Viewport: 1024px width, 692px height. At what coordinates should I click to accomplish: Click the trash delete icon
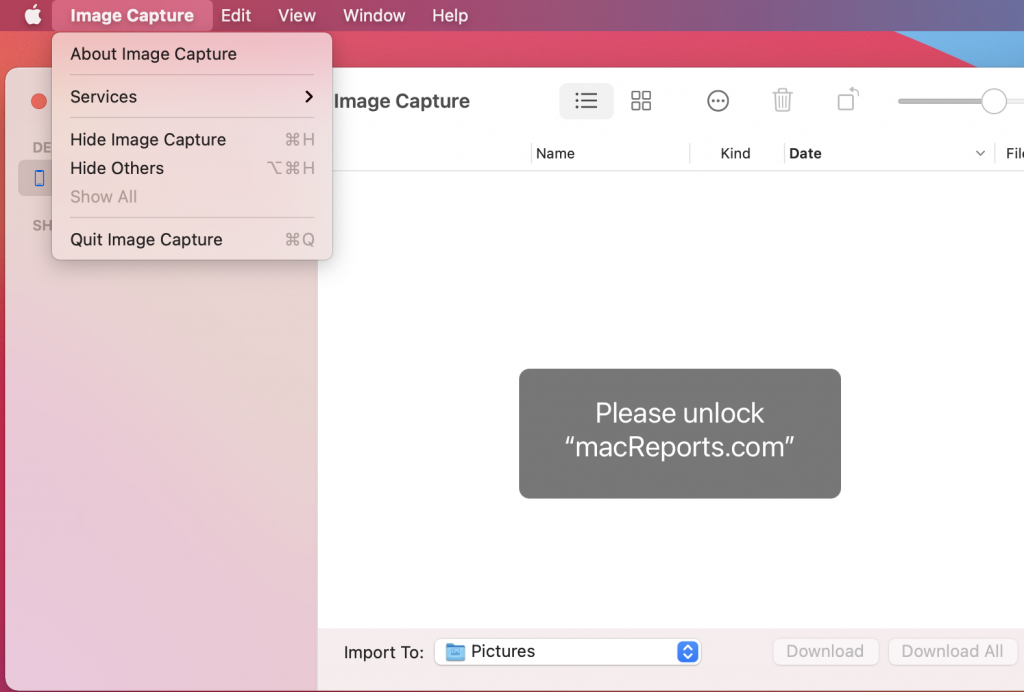point(782,101)
